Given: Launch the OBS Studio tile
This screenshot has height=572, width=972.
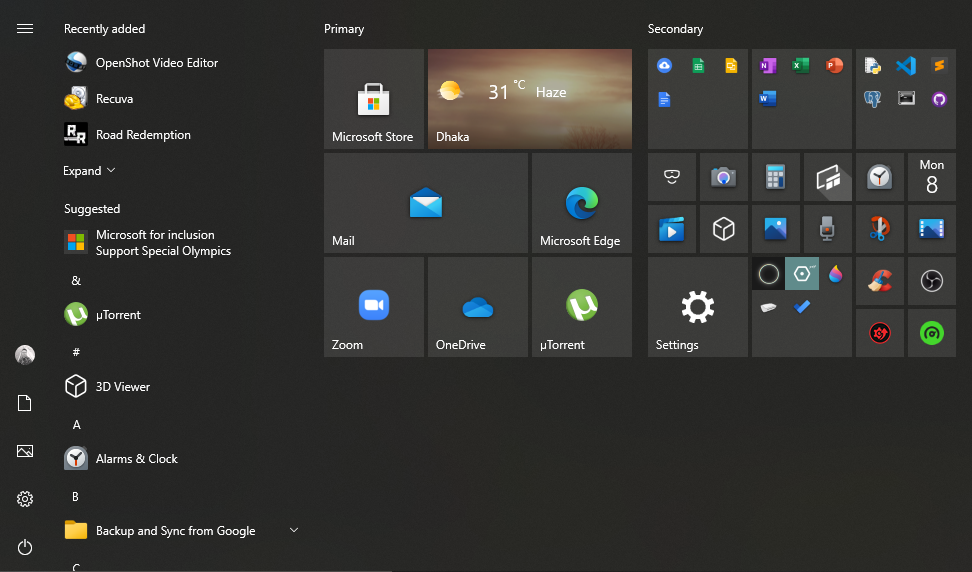Looking at the screenshot, I should pyautogui.click(x=931, y=281).
